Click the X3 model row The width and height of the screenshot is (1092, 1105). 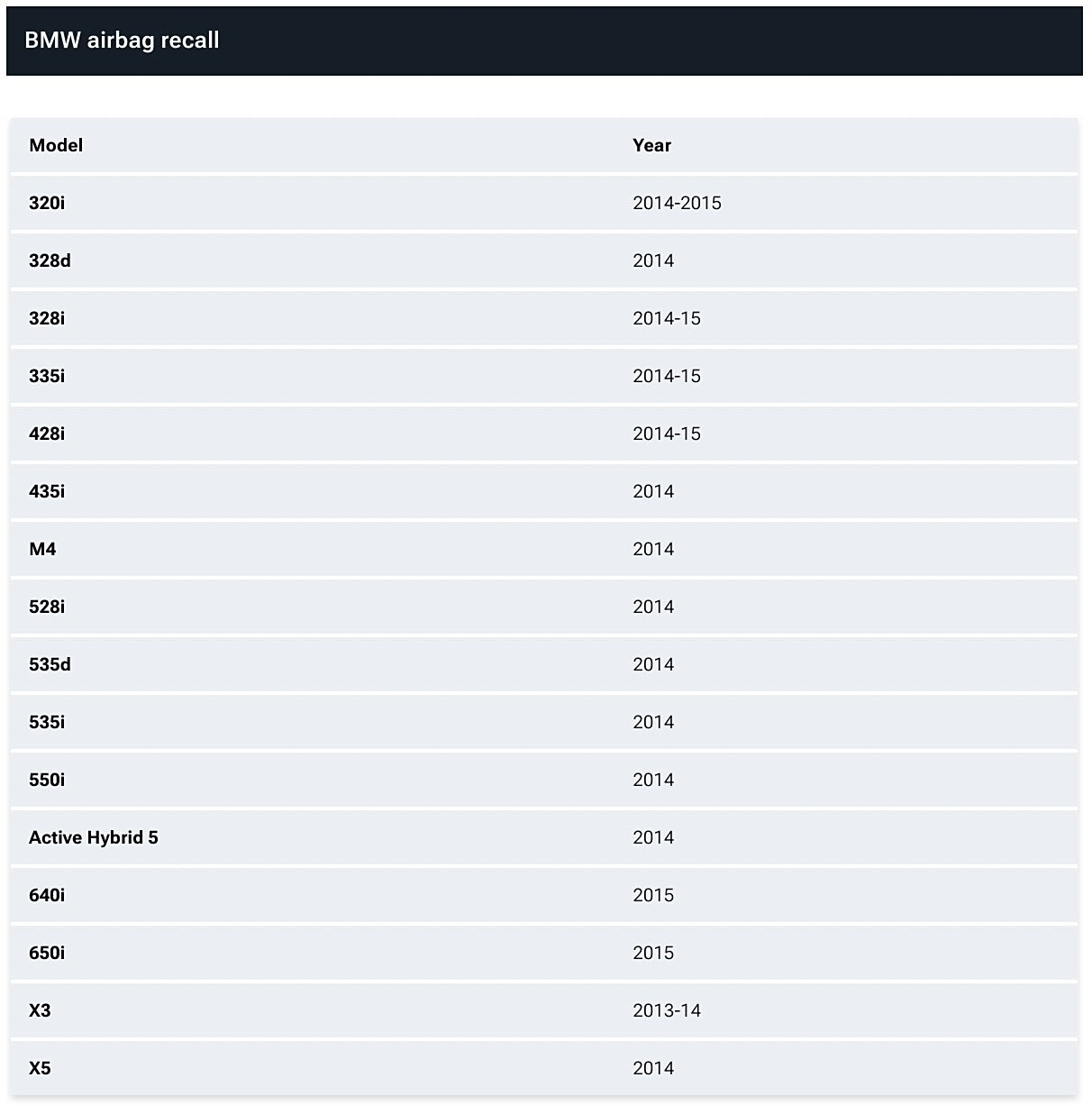(544, 1010)
